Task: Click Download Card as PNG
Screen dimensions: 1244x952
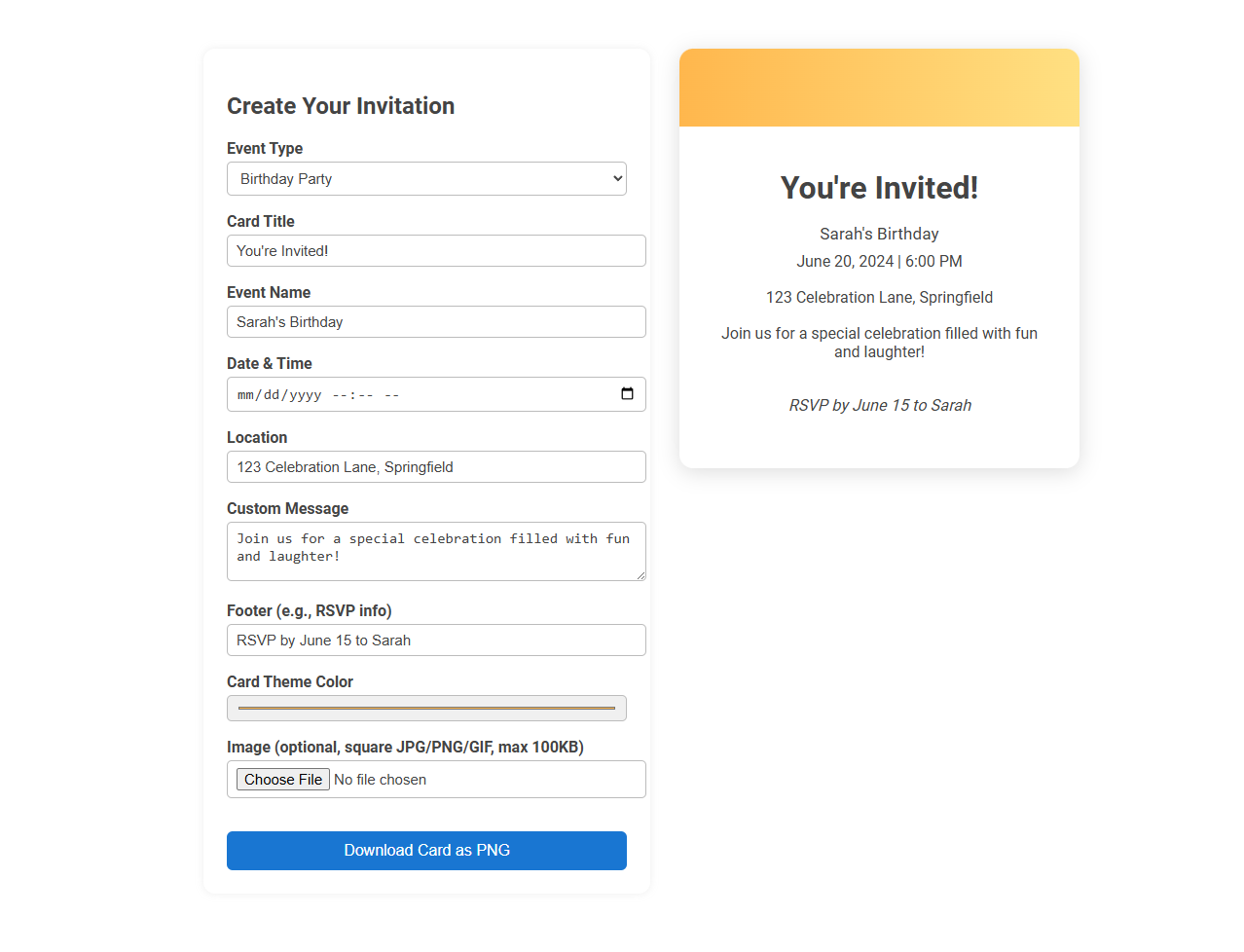Action: coord(426,850)
